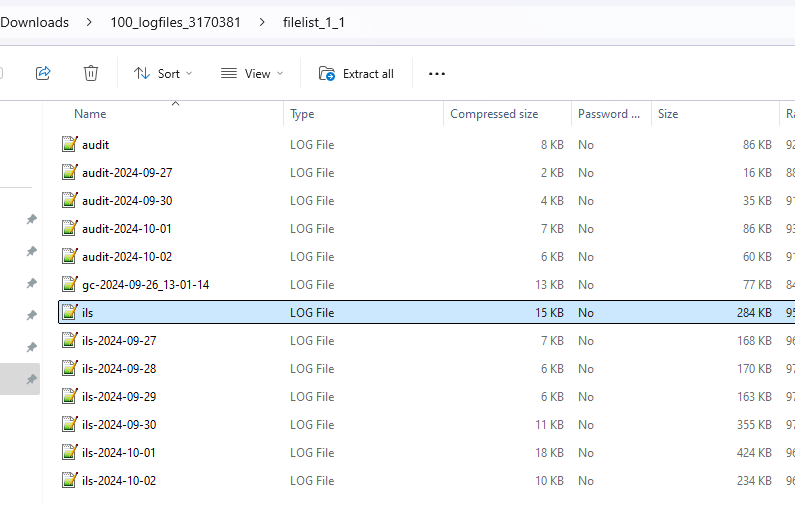Click the Share icon in toolbar
795x506 pixels.
[x=43, y=73]
